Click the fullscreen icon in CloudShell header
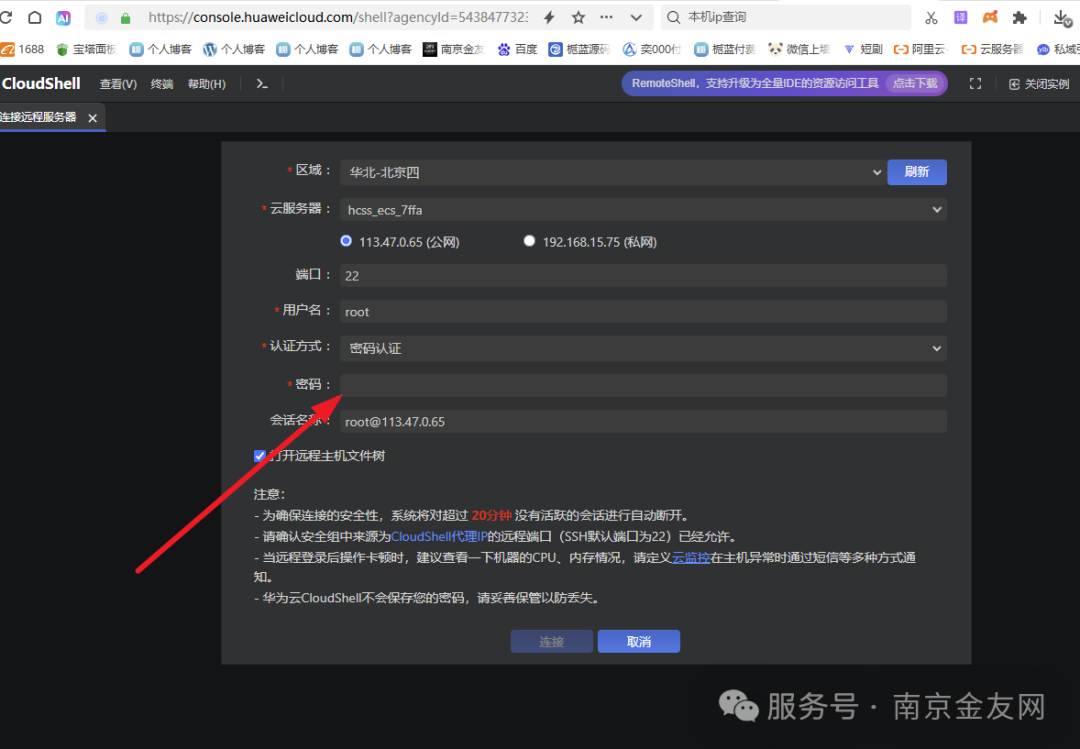The width and height of the screenshot is (1080, 749). point(975,84)
